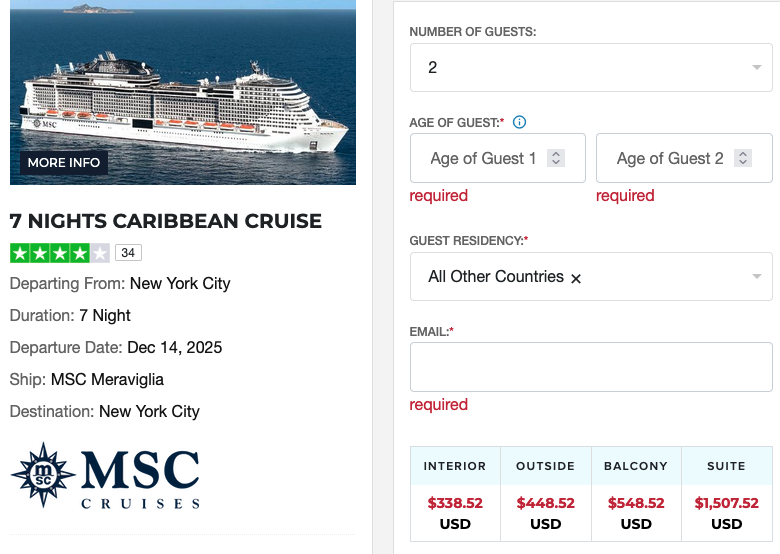780x554 pixels.
Task: Focus the Email input field
Action: [x=591, y=367]
